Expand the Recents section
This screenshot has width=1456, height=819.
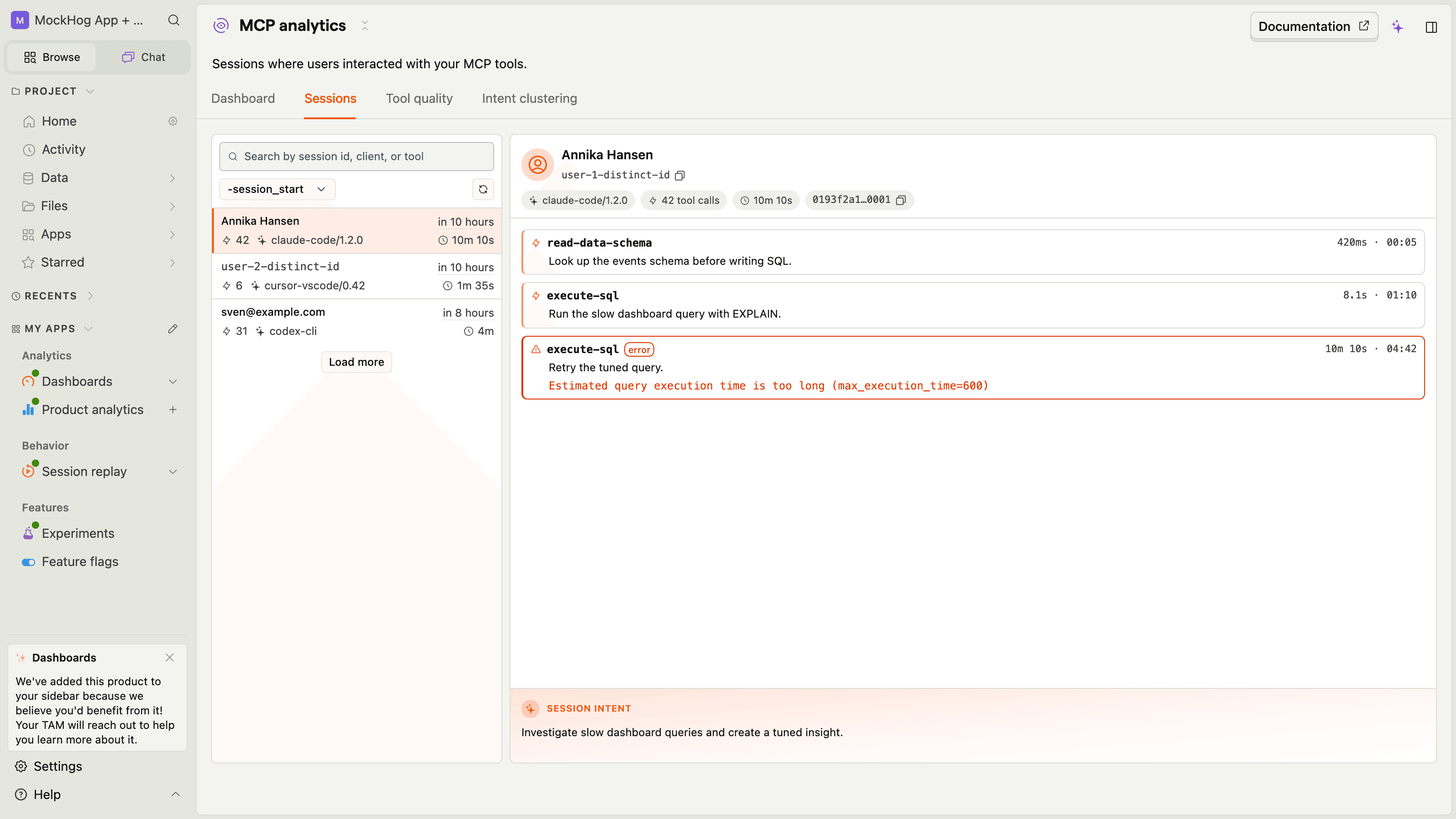(53, 296)
